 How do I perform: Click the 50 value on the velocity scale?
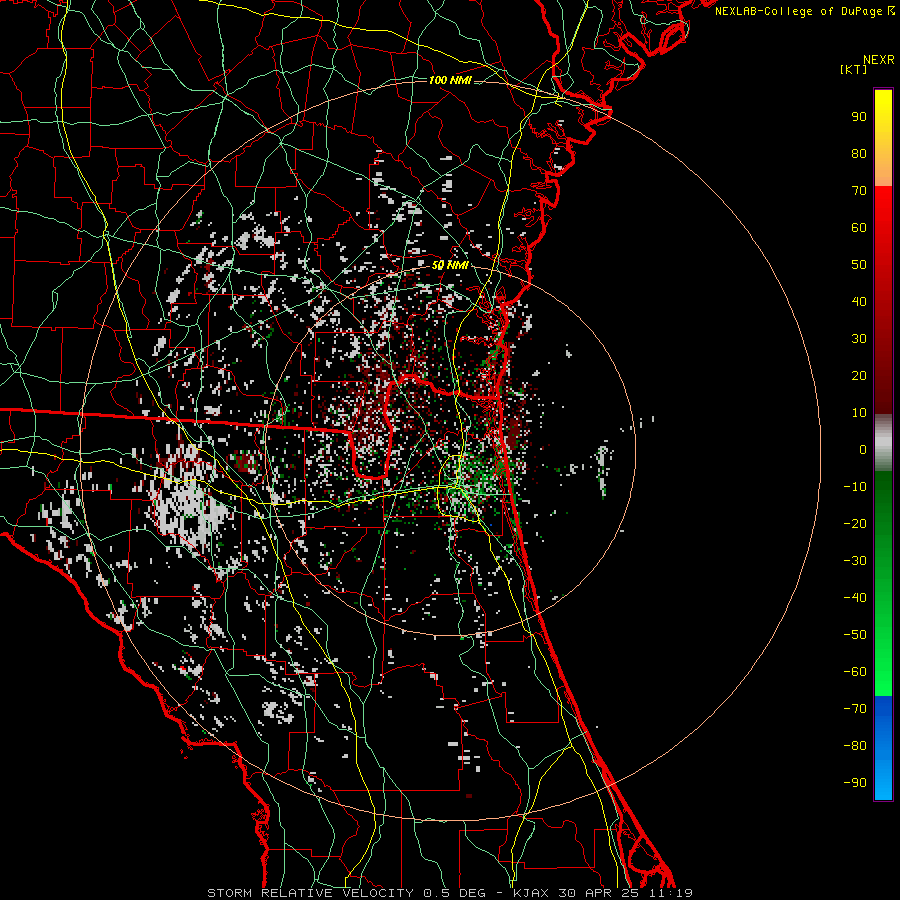859,265
